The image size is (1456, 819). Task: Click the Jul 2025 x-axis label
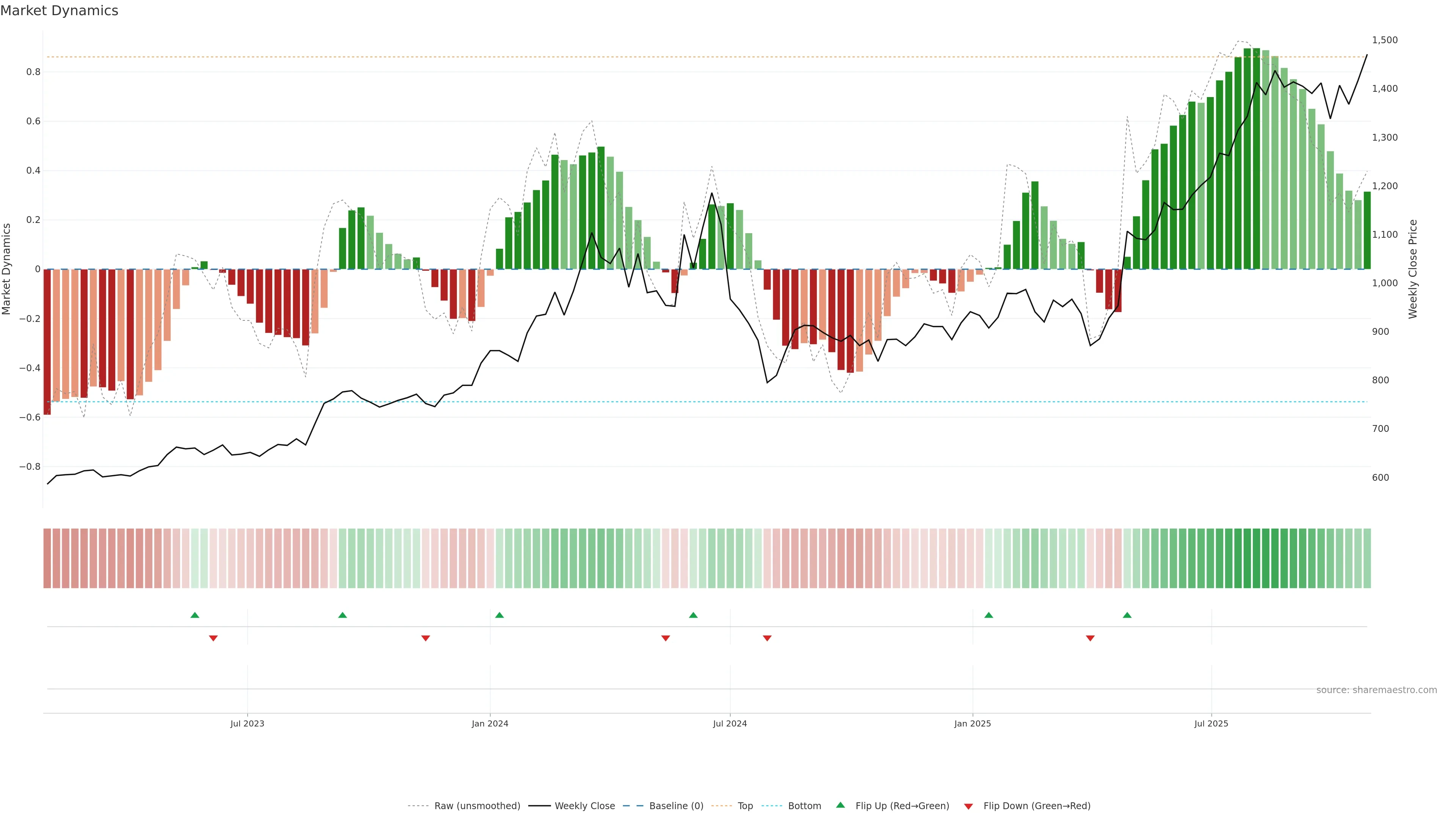coord(1211,723)
